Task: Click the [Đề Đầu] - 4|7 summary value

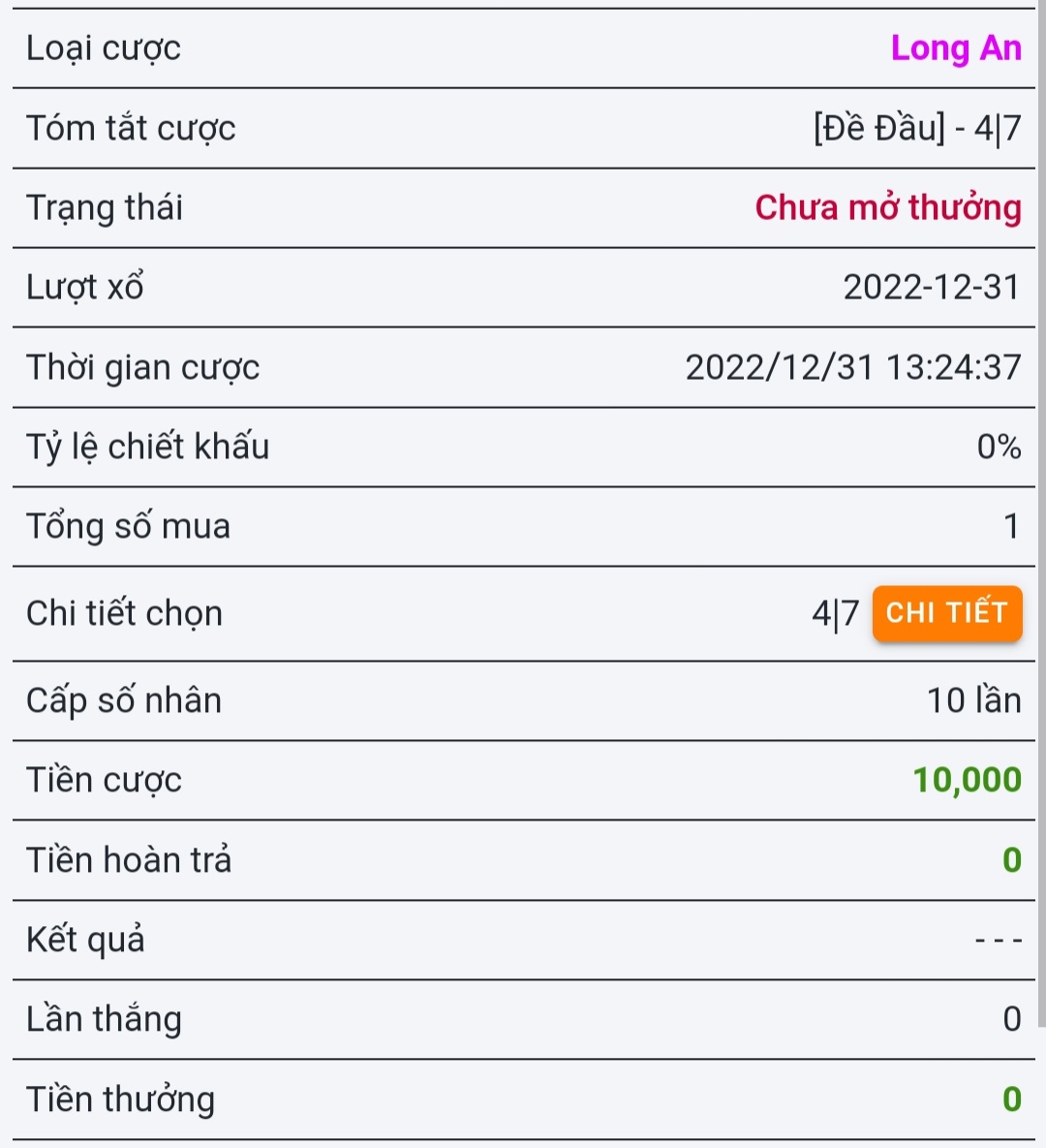Action: [917, 128]
